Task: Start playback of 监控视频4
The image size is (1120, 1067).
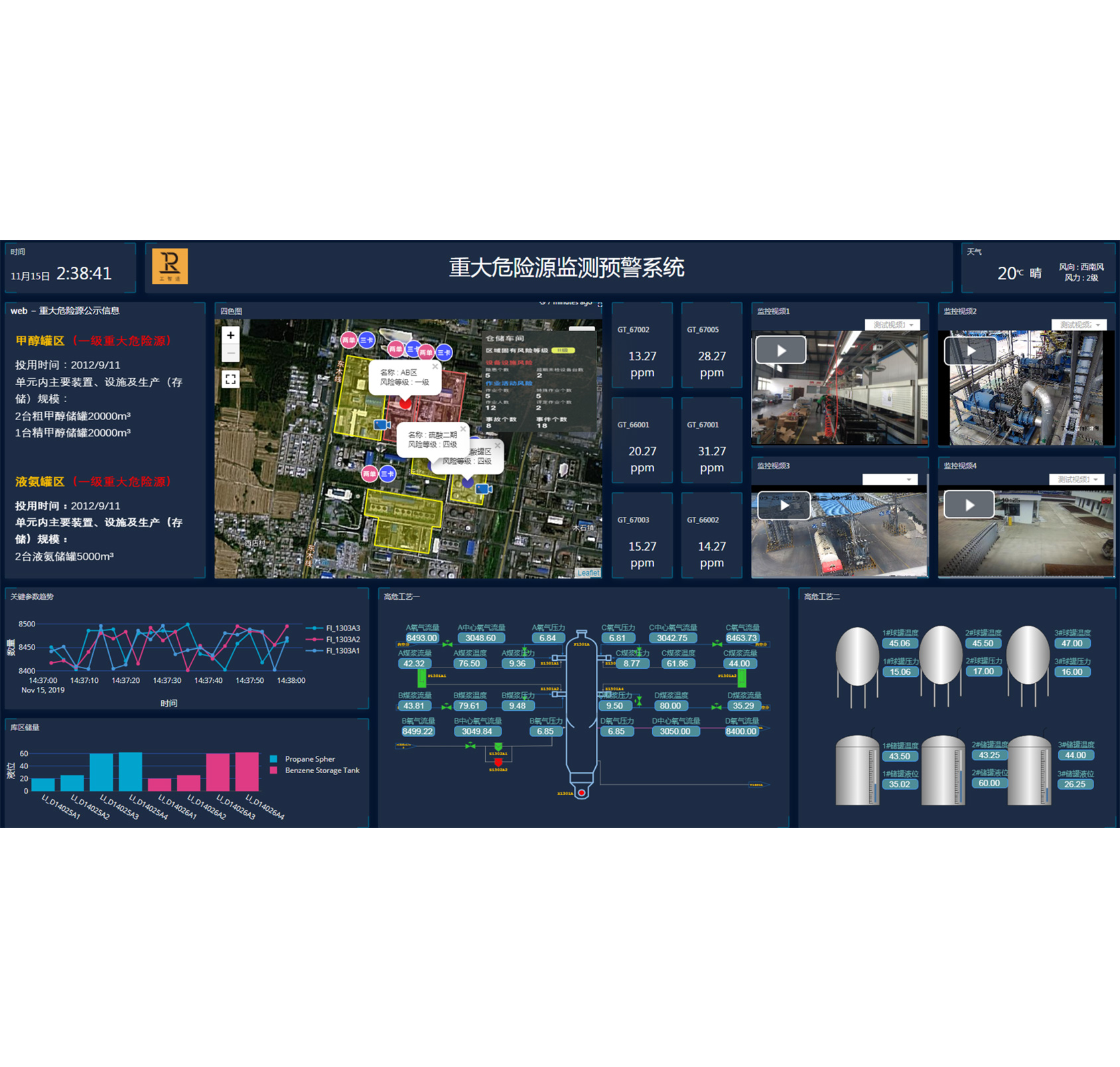Action: pyautogui.click(x=969, y=505)
